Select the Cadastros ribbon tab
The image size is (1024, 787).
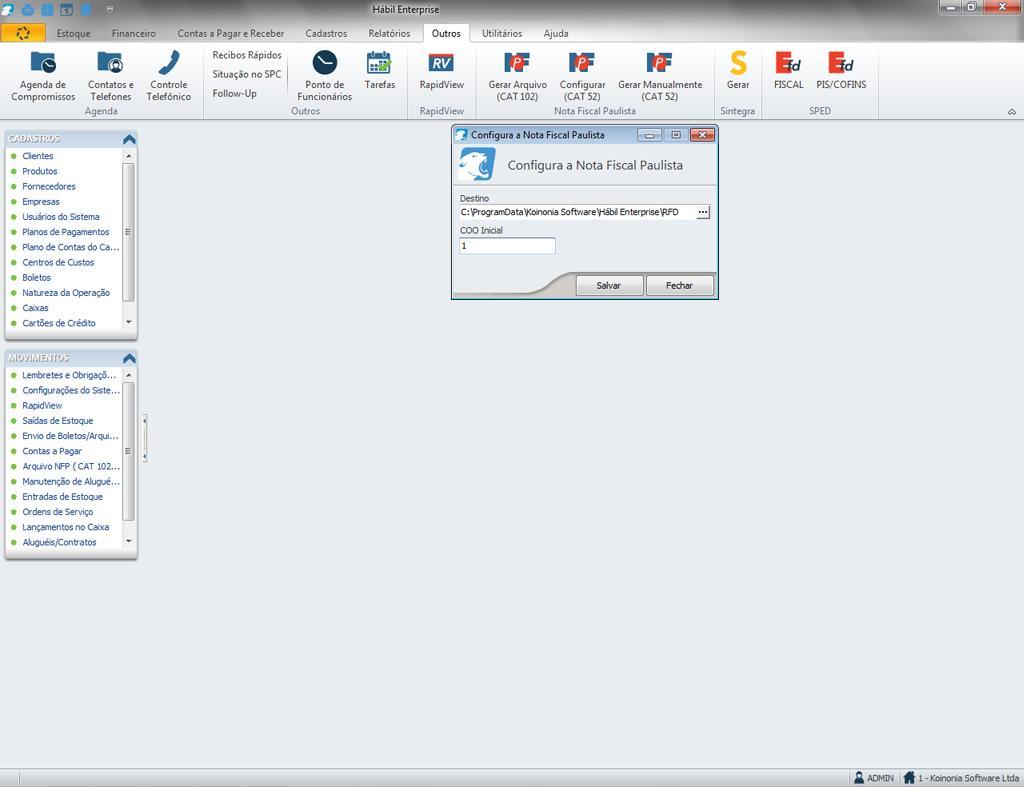click(326, 33)
